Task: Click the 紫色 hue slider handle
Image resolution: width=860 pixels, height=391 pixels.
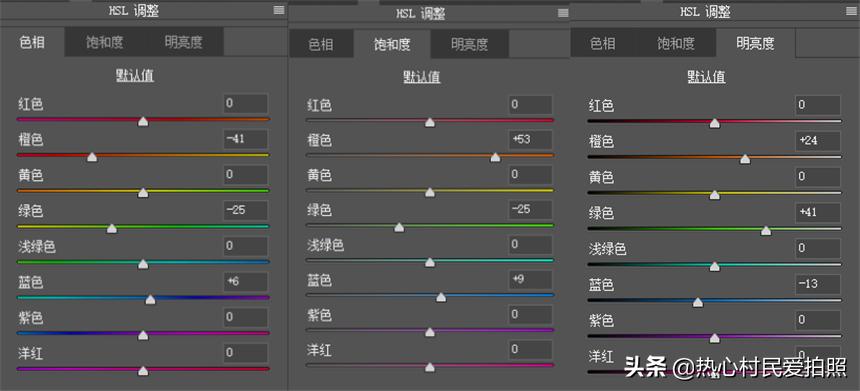Action: click(x=143, y=335)
